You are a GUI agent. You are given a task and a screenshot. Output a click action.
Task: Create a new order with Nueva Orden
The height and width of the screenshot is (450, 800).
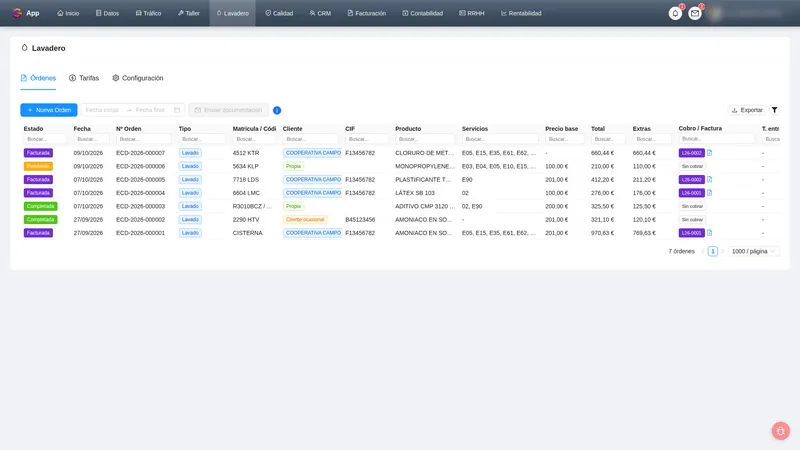(49, 110)
